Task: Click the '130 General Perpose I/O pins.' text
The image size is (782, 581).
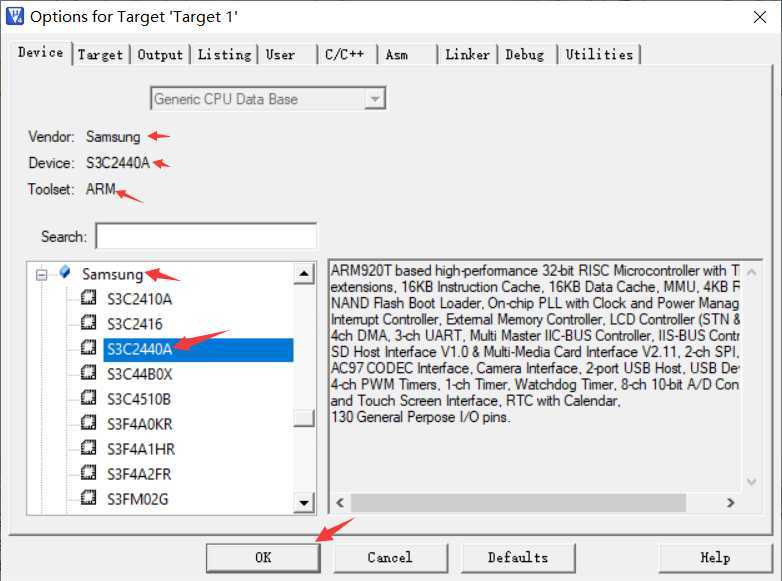Action: (x=420, y=417)
